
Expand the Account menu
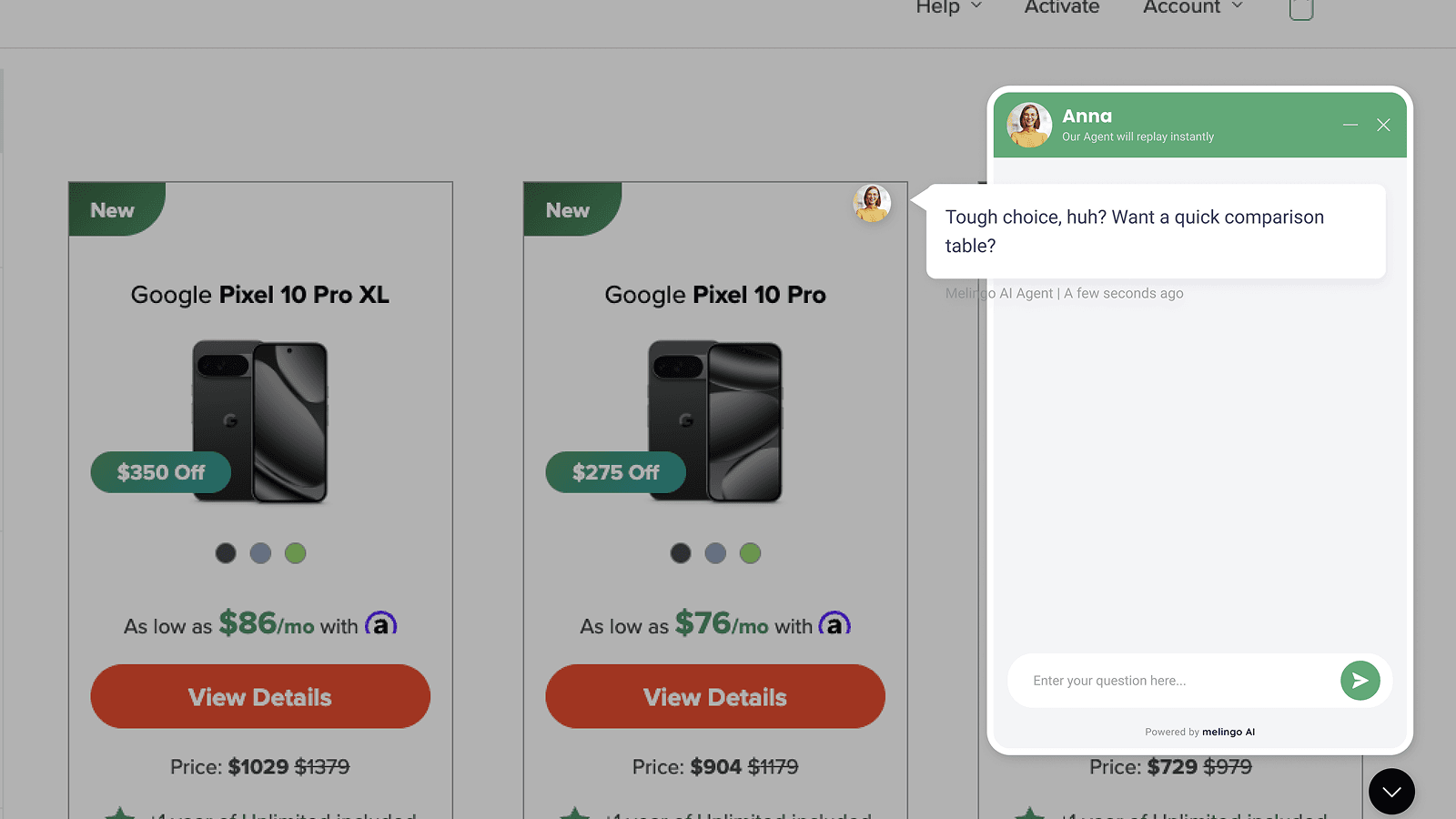[1192, 7]
